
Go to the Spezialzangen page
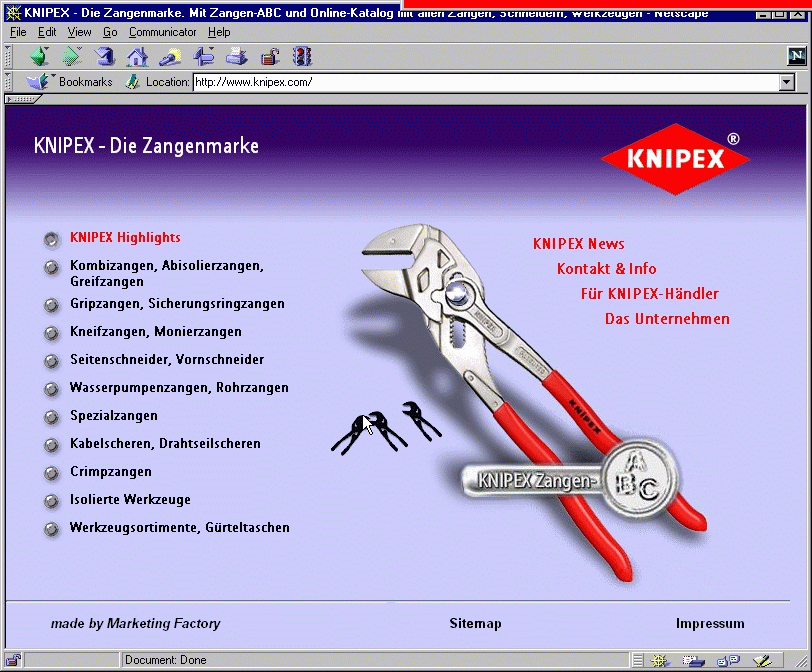click(x=114, y=415)
